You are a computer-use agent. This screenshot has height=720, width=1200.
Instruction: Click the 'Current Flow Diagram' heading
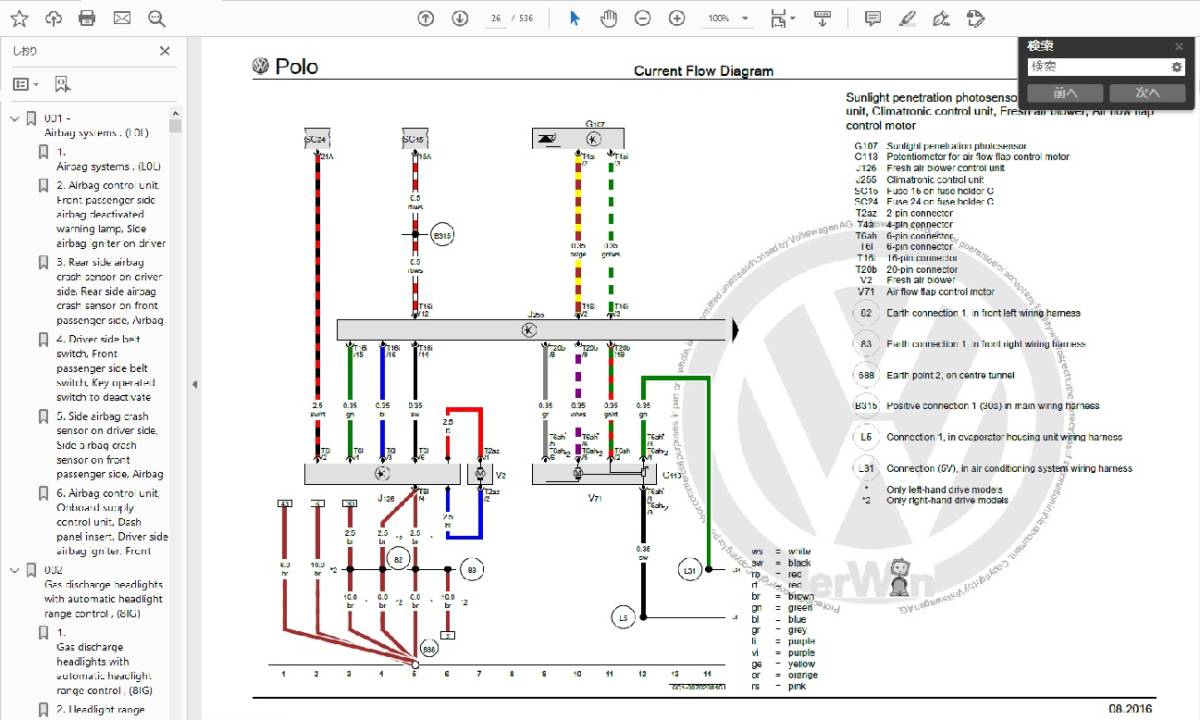pyautogui.click(x=704, y=71)
